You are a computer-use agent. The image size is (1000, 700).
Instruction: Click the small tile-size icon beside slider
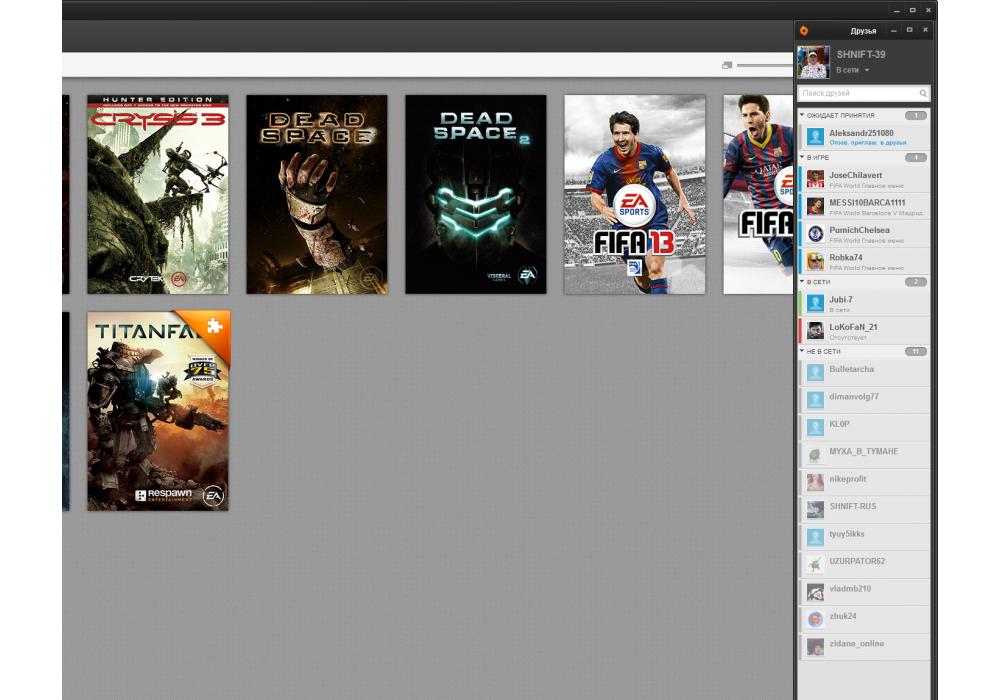tap(727, 65)
